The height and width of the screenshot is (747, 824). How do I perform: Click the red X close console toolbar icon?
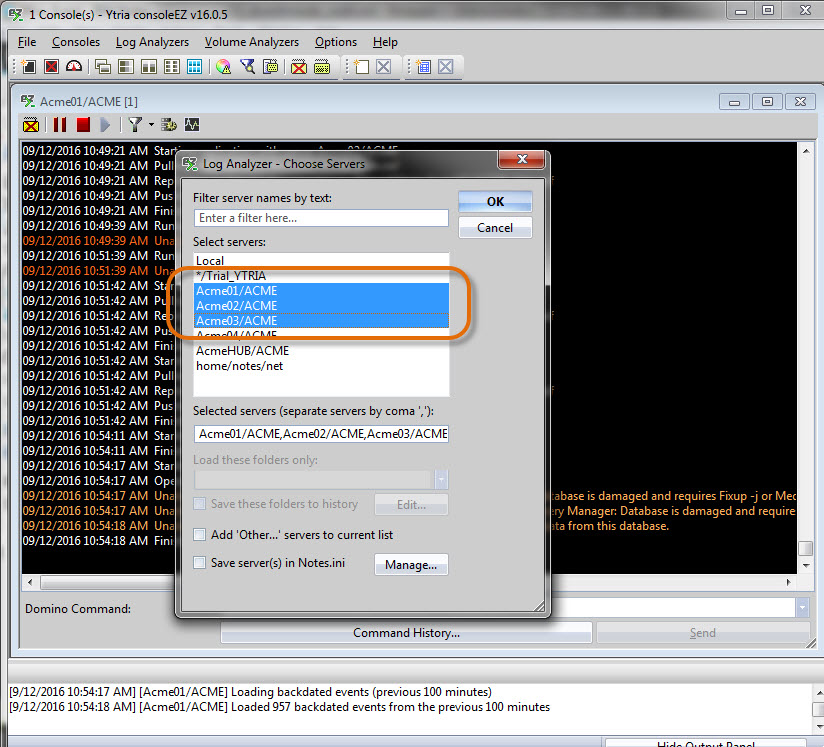tap(52, 67)
